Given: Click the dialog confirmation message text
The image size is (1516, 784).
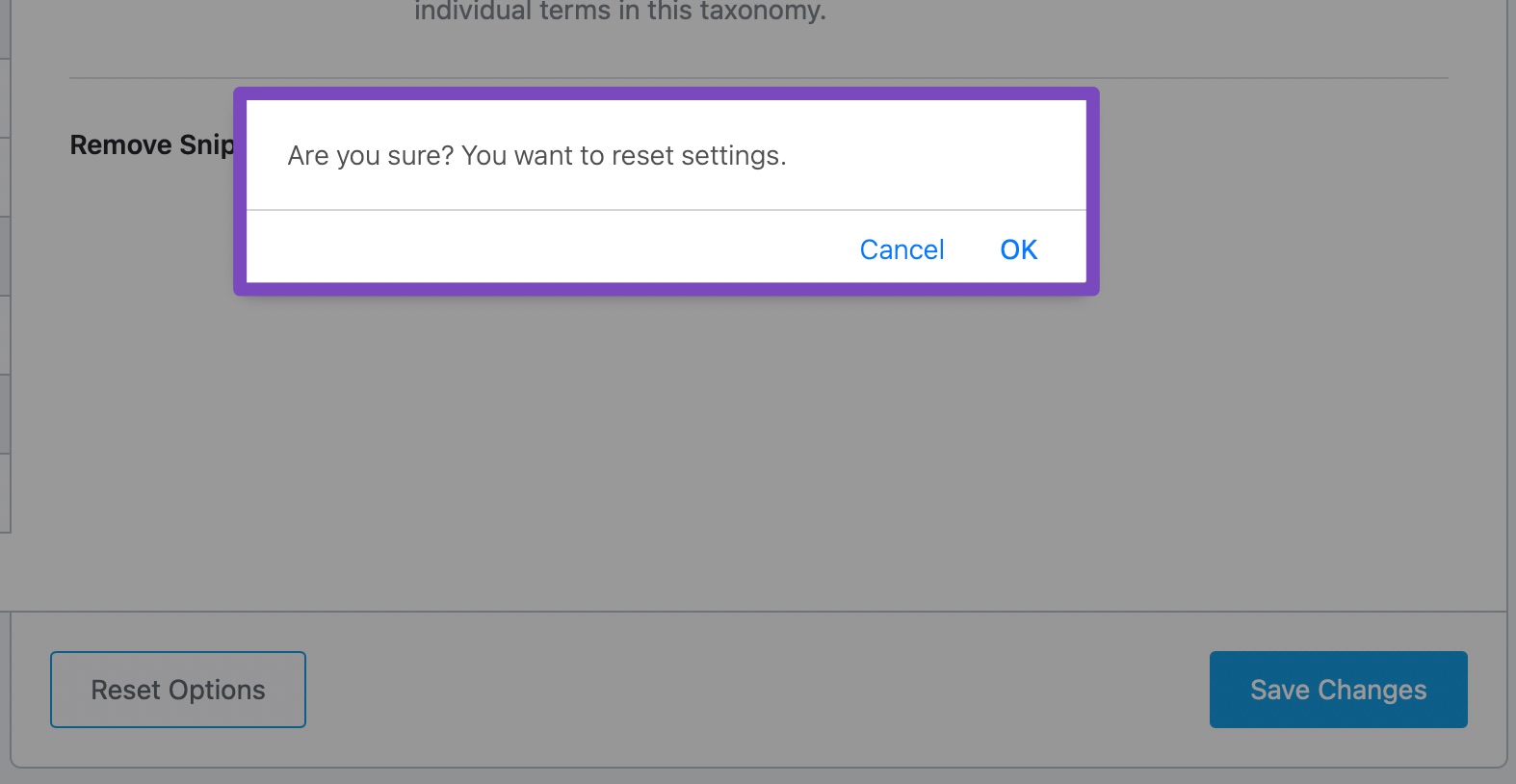Looking at the screenshot, I should click(x=536, y=155).
